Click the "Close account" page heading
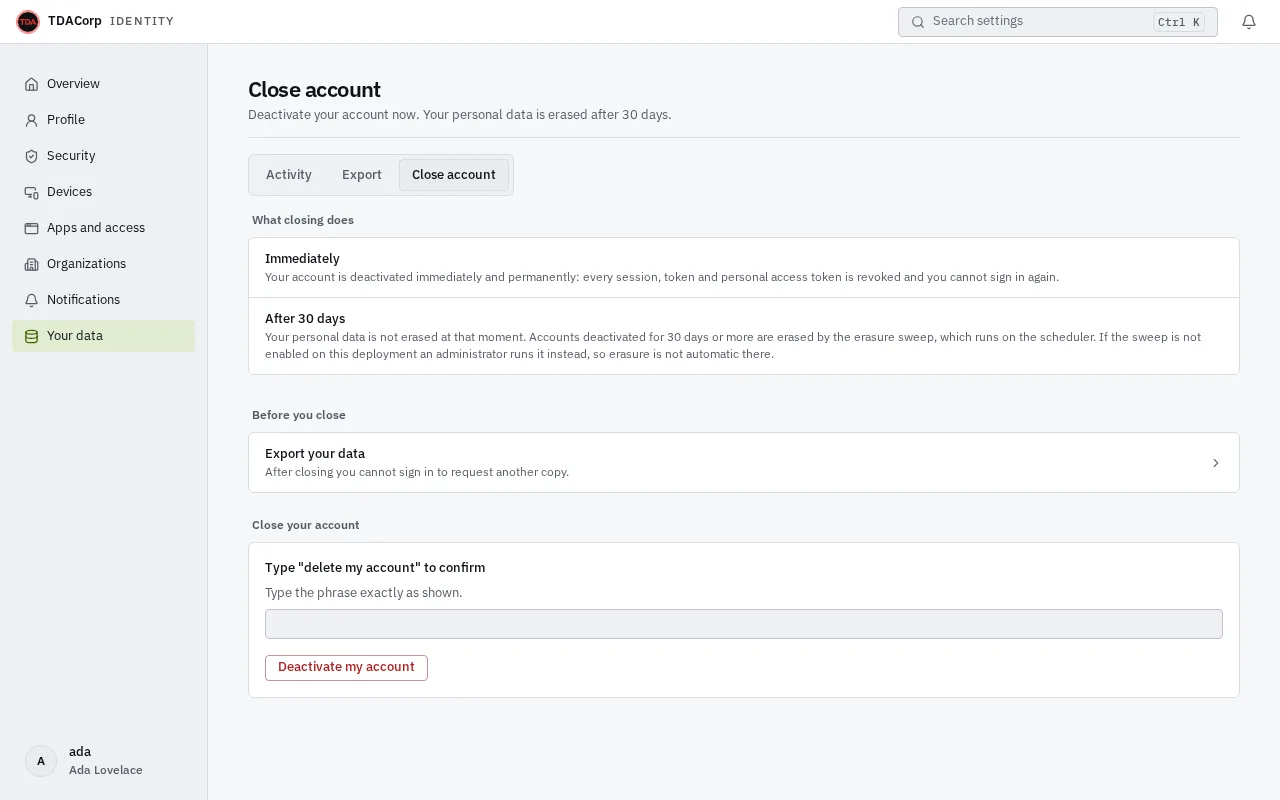This screenshot has height=800, width=1280. 314,90
